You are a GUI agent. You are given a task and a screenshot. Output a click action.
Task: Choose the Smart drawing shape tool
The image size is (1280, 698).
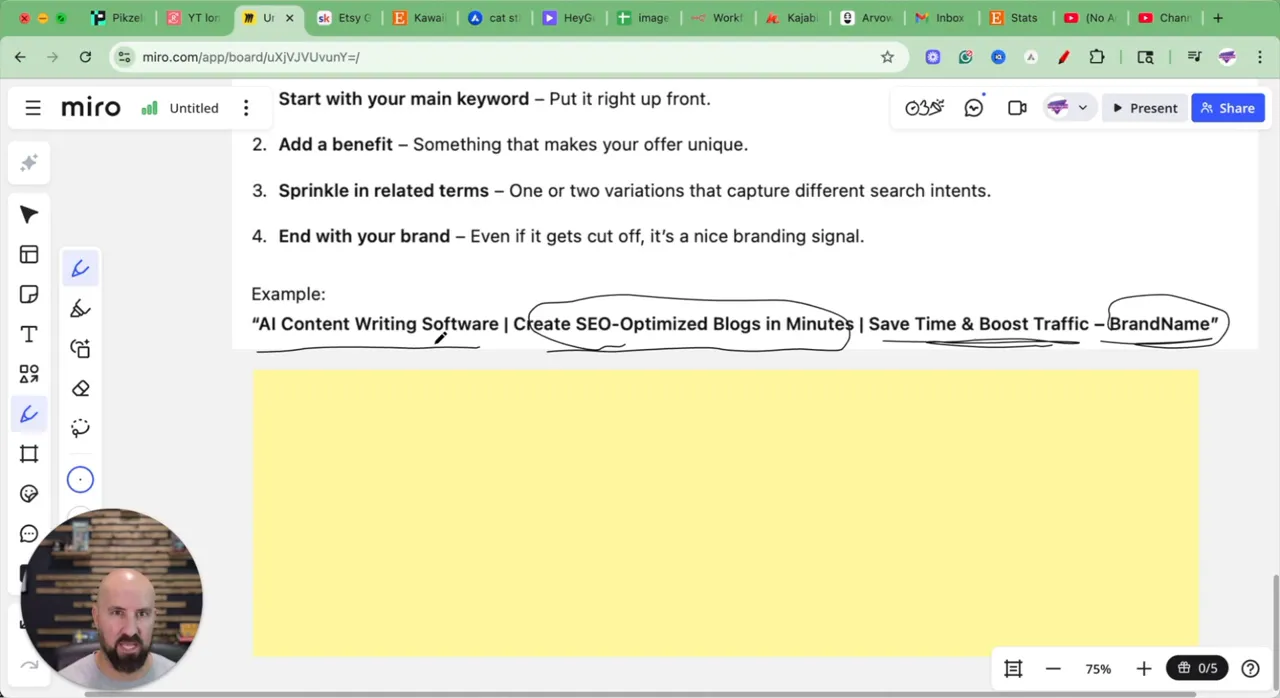80,349
